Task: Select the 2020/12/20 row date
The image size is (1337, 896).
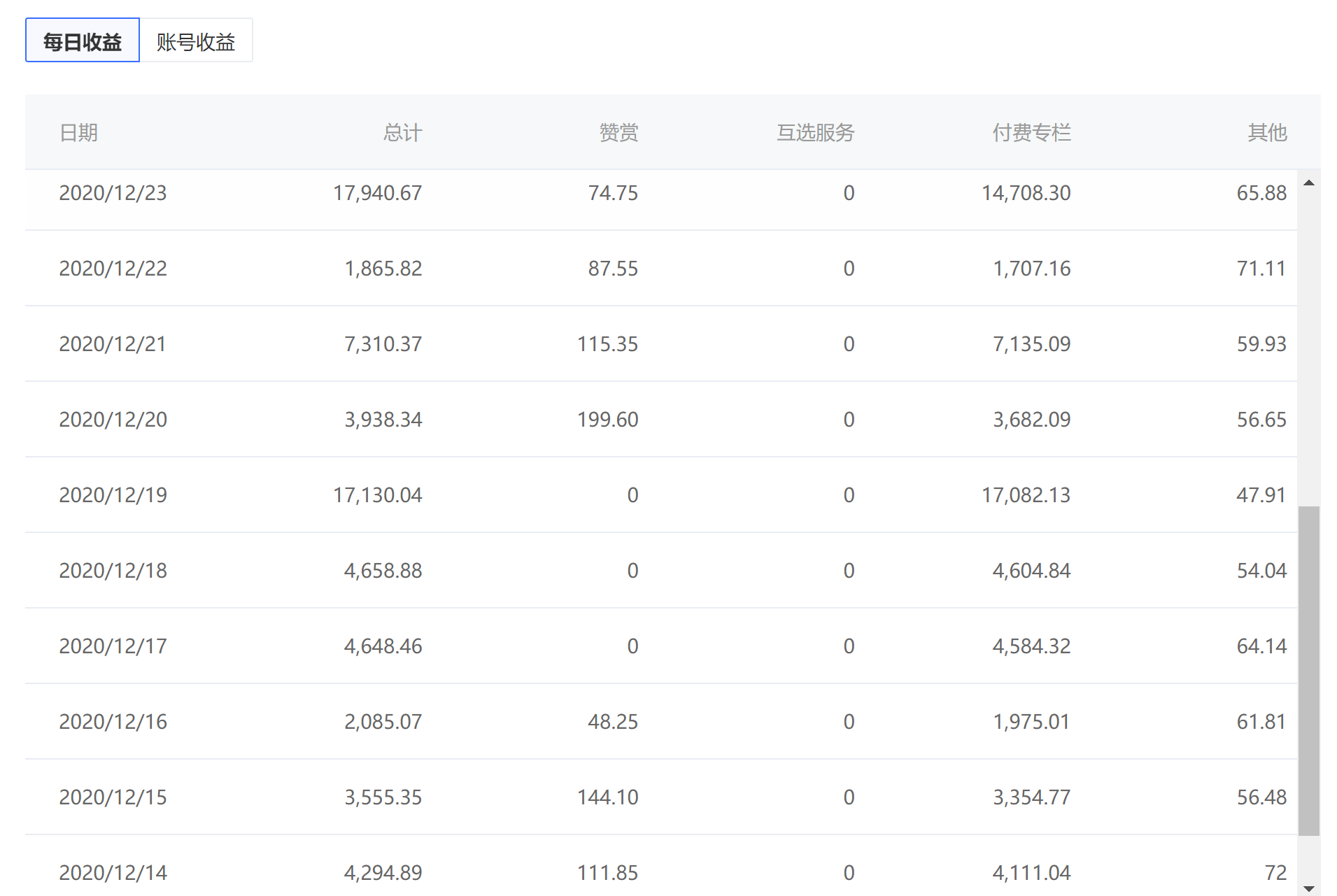Action: 113,420
